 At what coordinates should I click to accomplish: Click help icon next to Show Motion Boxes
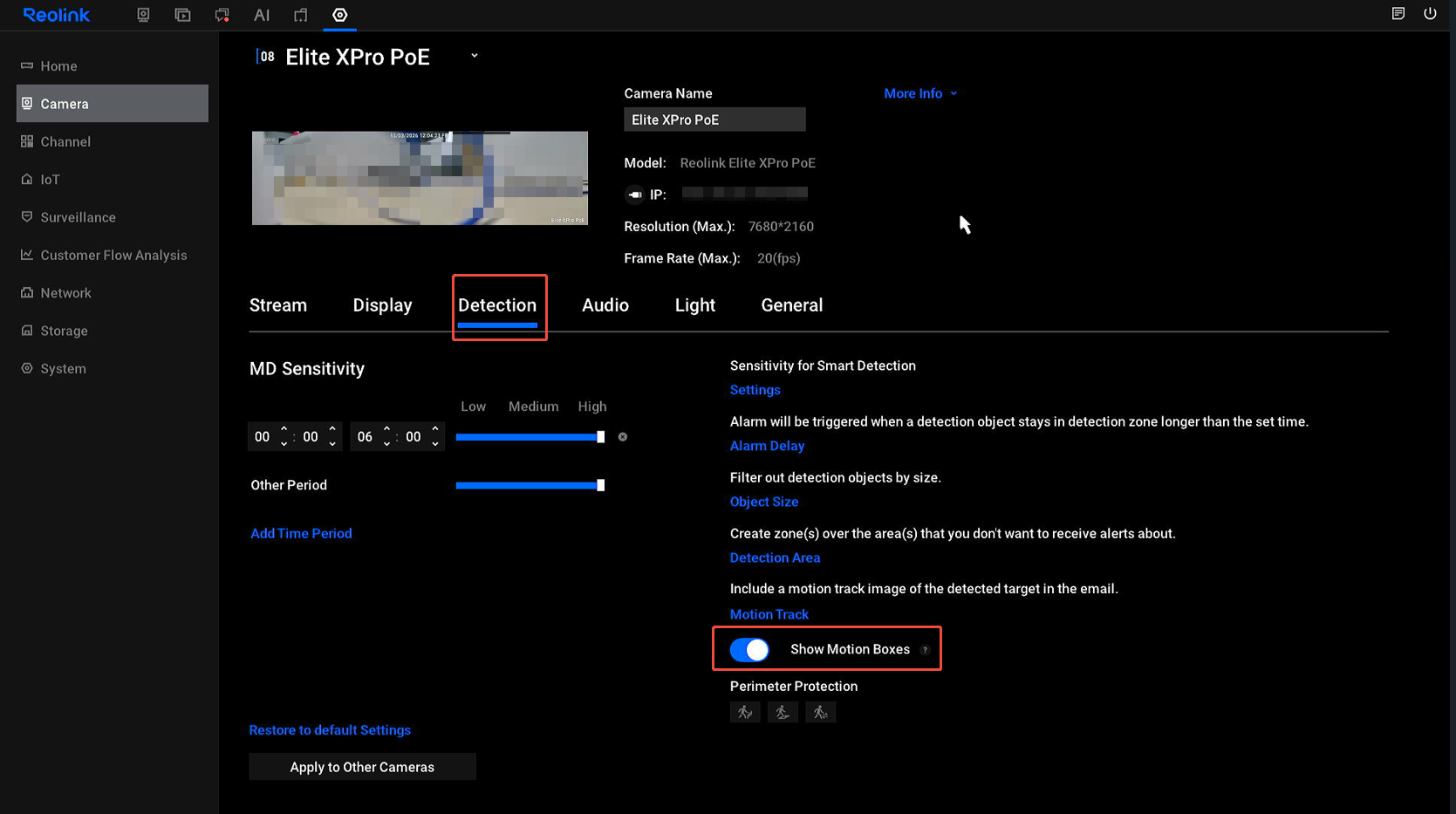click(x=925, y=650)
